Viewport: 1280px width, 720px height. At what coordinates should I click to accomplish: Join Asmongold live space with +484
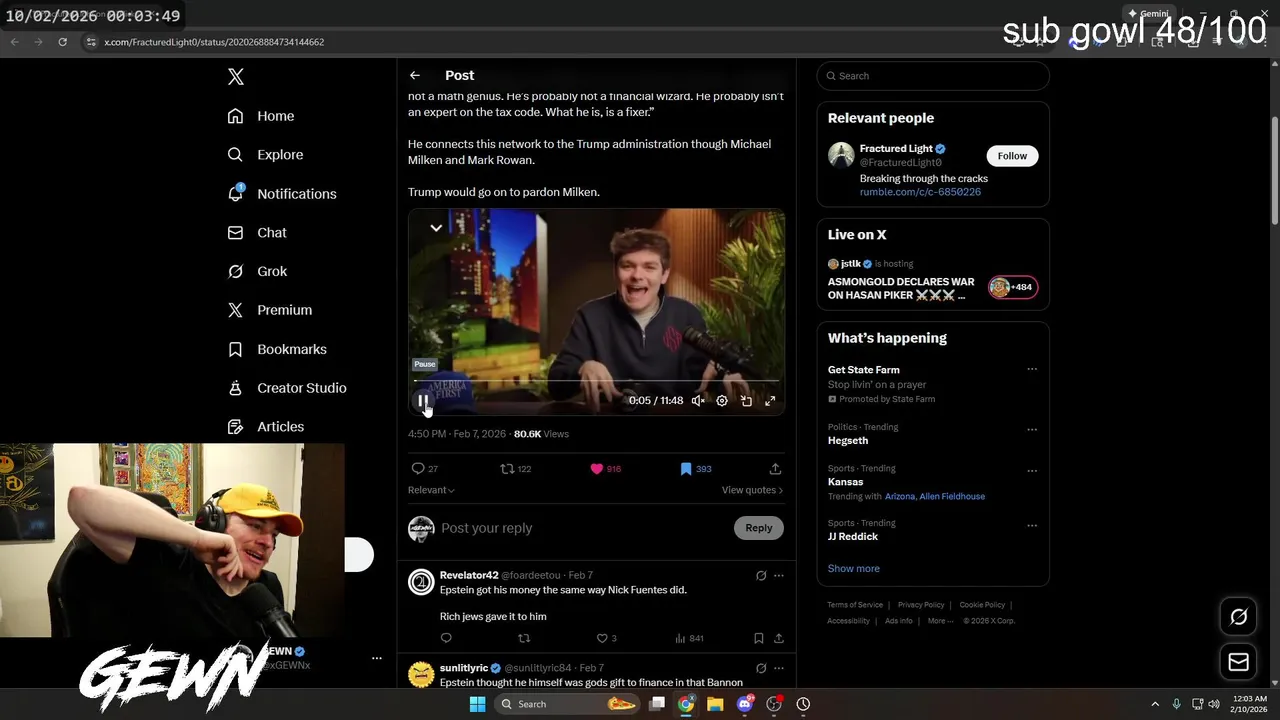click(x=1013, y=287)
